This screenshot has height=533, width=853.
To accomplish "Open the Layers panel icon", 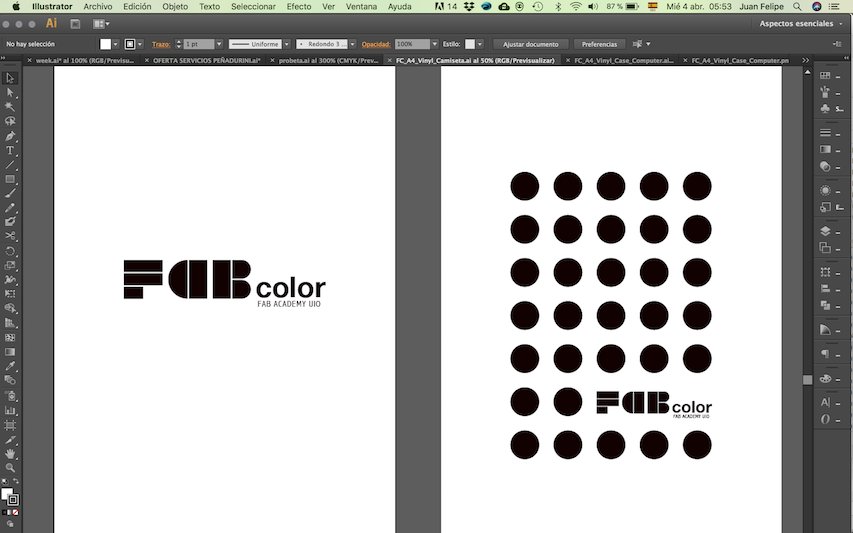I will (x=825, y=231).
